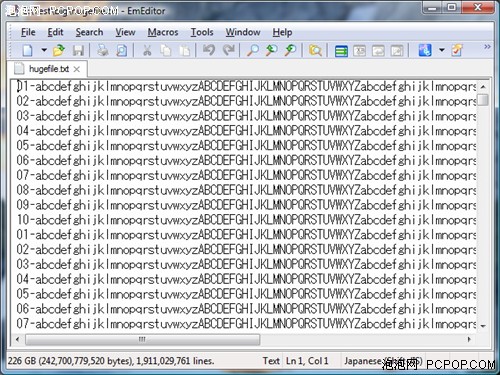Viewport: 500px width, 375px height.
Task: Open Find with the magnifying glass icon
Action: pyautogui.click(x=252, y=51)
